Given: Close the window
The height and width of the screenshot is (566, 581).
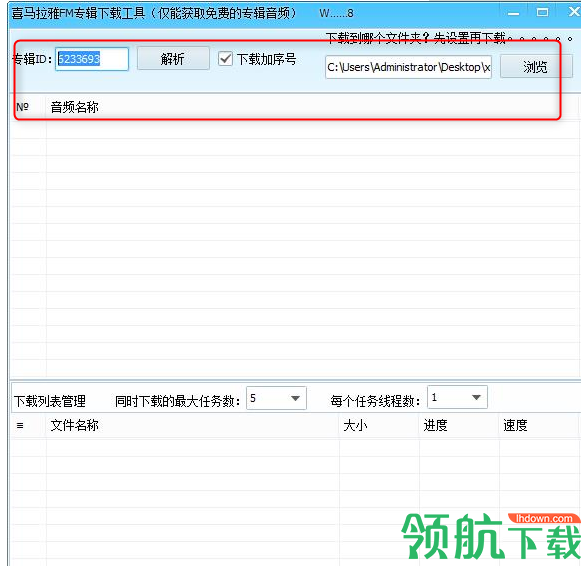Looking at the screenshot, I should point(574,12).
